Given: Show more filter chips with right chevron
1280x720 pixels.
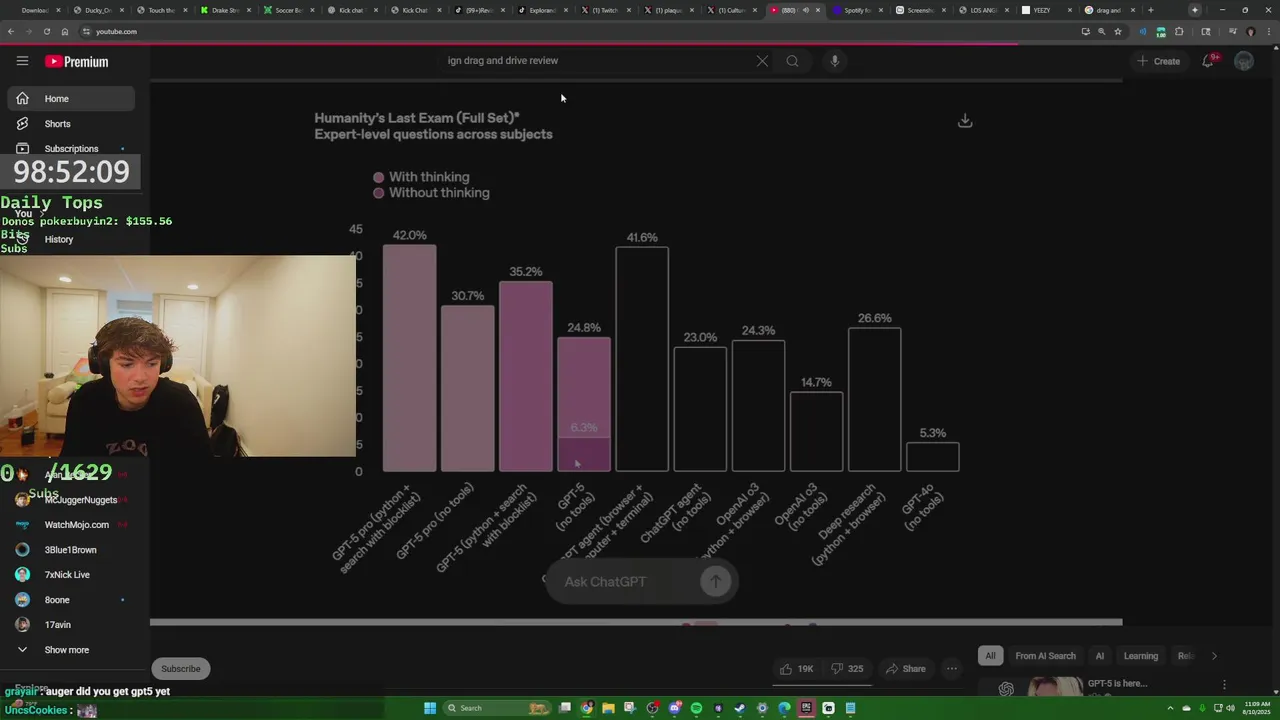Looking at the screenshot, I should 1214,656.
